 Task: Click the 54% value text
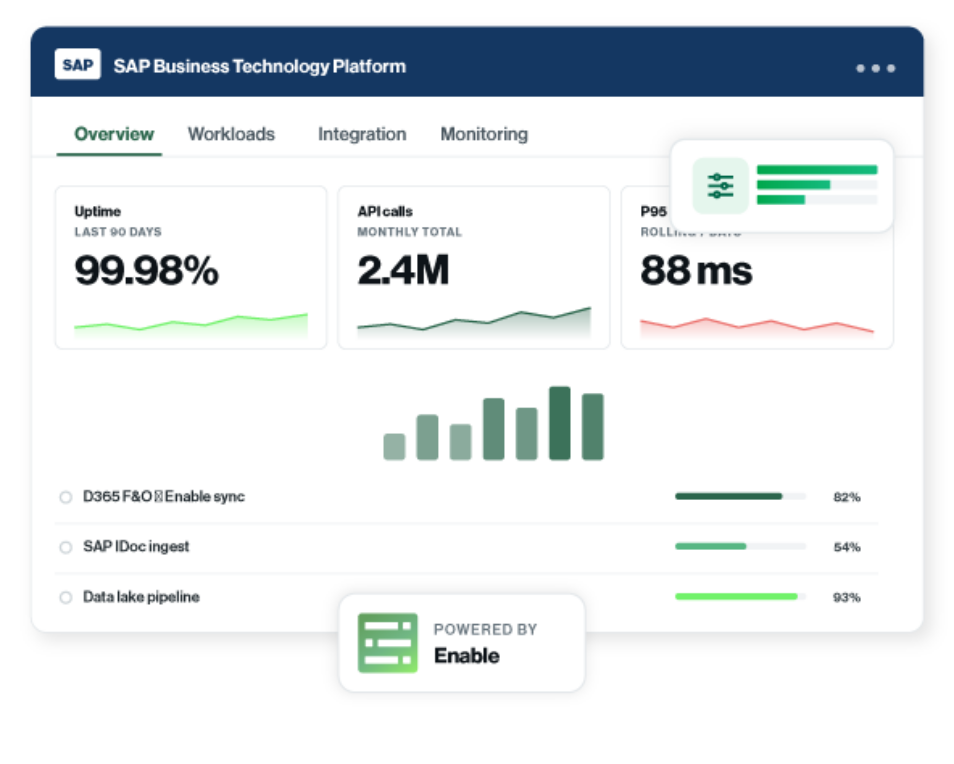click(x=847, y=547)
